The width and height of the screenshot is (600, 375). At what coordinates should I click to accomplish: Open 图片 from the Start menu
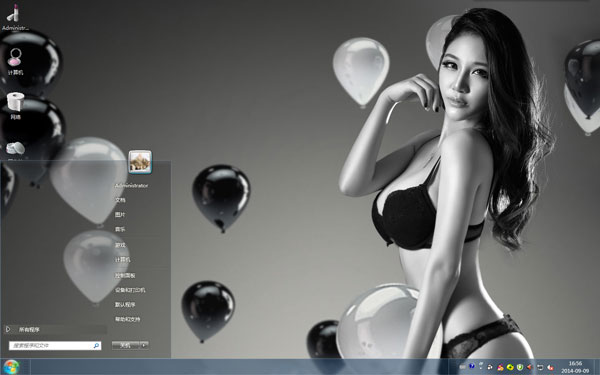click(120, 215)
